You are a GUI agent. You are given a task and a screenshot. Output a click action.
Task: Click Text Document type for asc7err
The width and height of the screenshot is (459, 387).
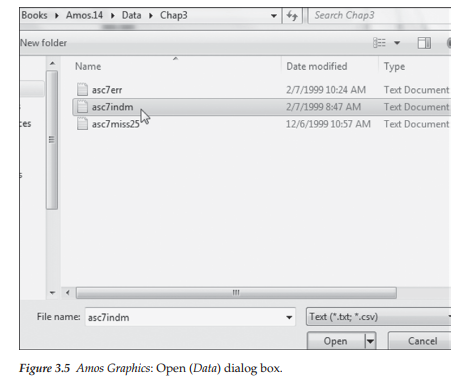tap(417, 90)
